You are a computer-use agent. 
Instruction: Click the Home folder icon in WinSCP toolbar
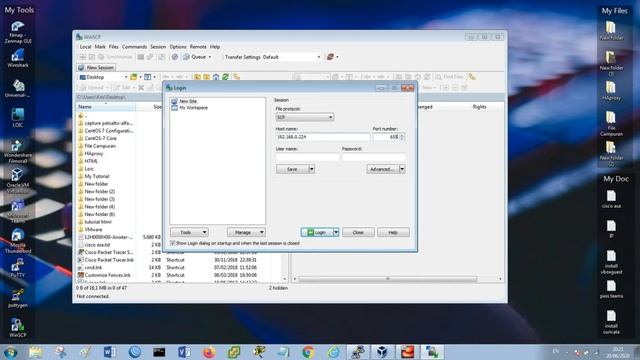point(216,77)
